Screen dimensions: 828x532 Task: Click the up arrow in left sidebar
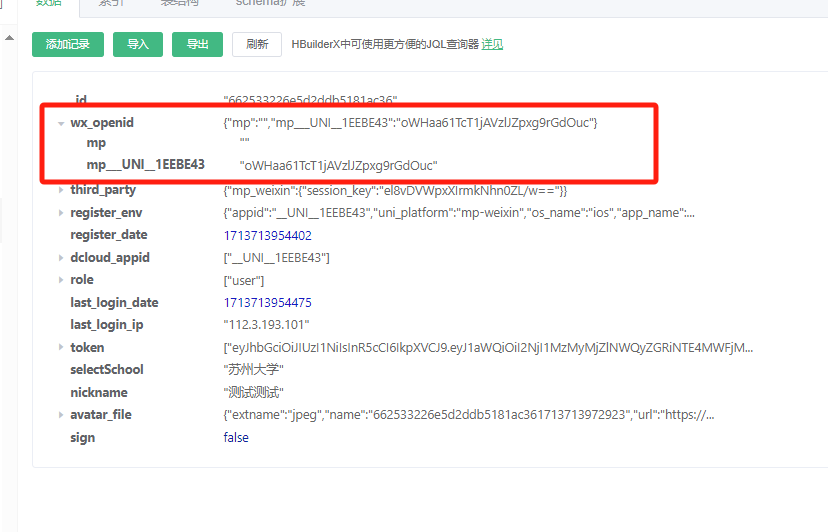pos(9,38)
